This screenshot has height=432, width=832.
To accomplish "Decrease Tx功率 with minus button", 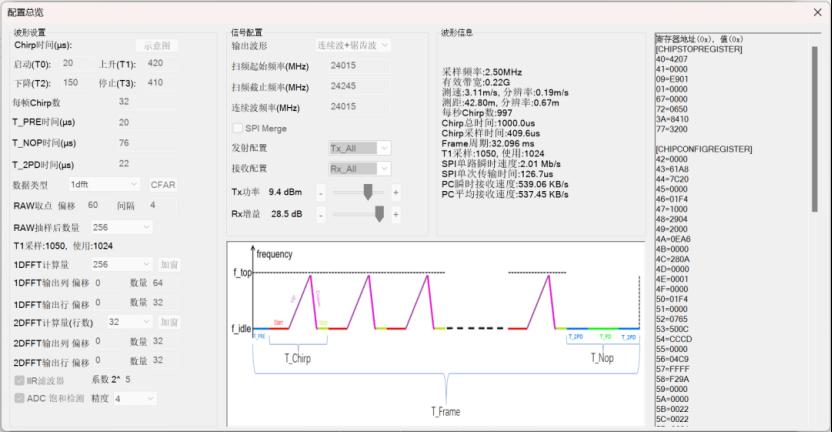I will coord(320,193).
